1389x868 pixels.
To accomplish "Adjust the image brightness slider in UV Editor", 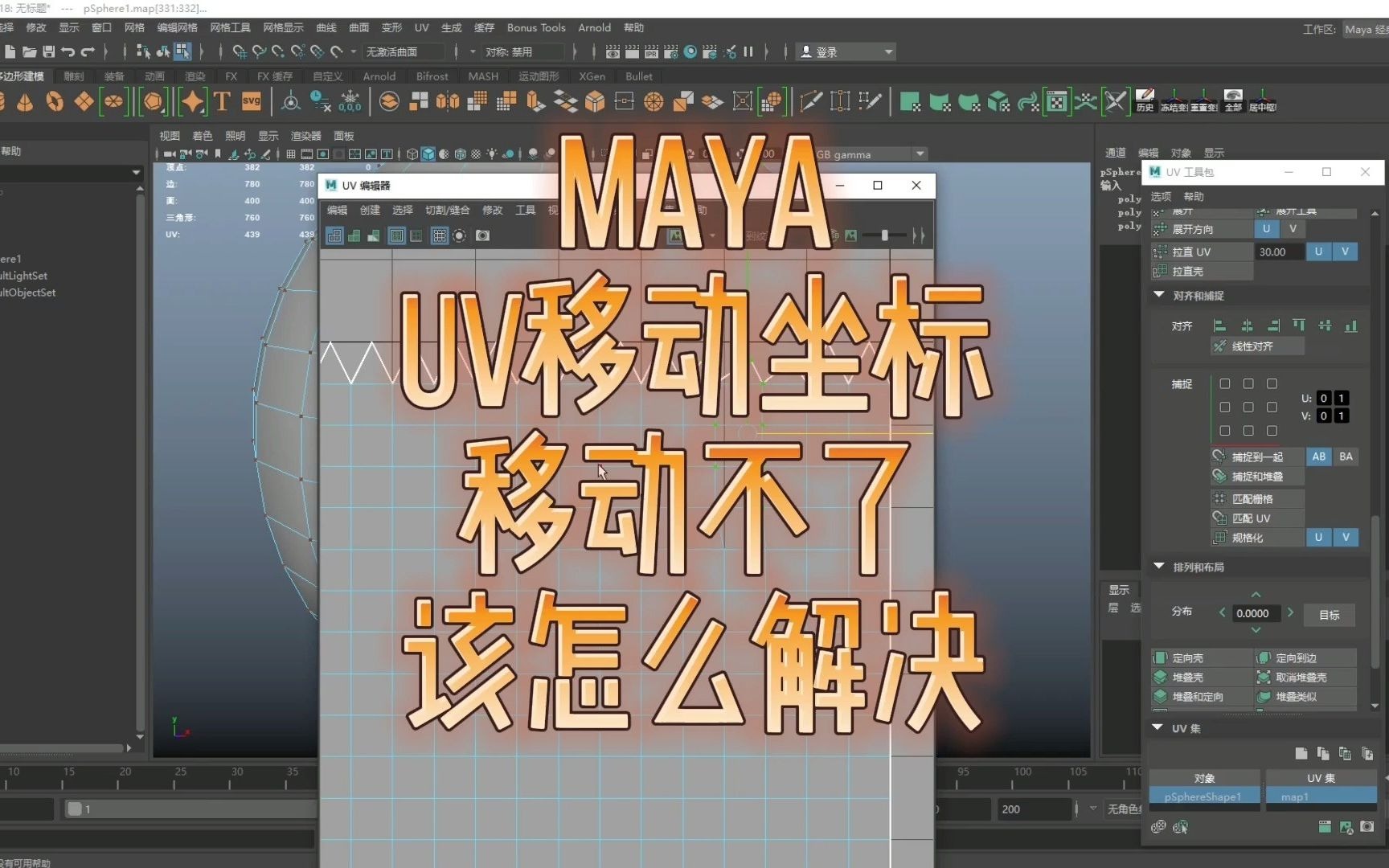I will pyautogui.click(x=883, y=235).
